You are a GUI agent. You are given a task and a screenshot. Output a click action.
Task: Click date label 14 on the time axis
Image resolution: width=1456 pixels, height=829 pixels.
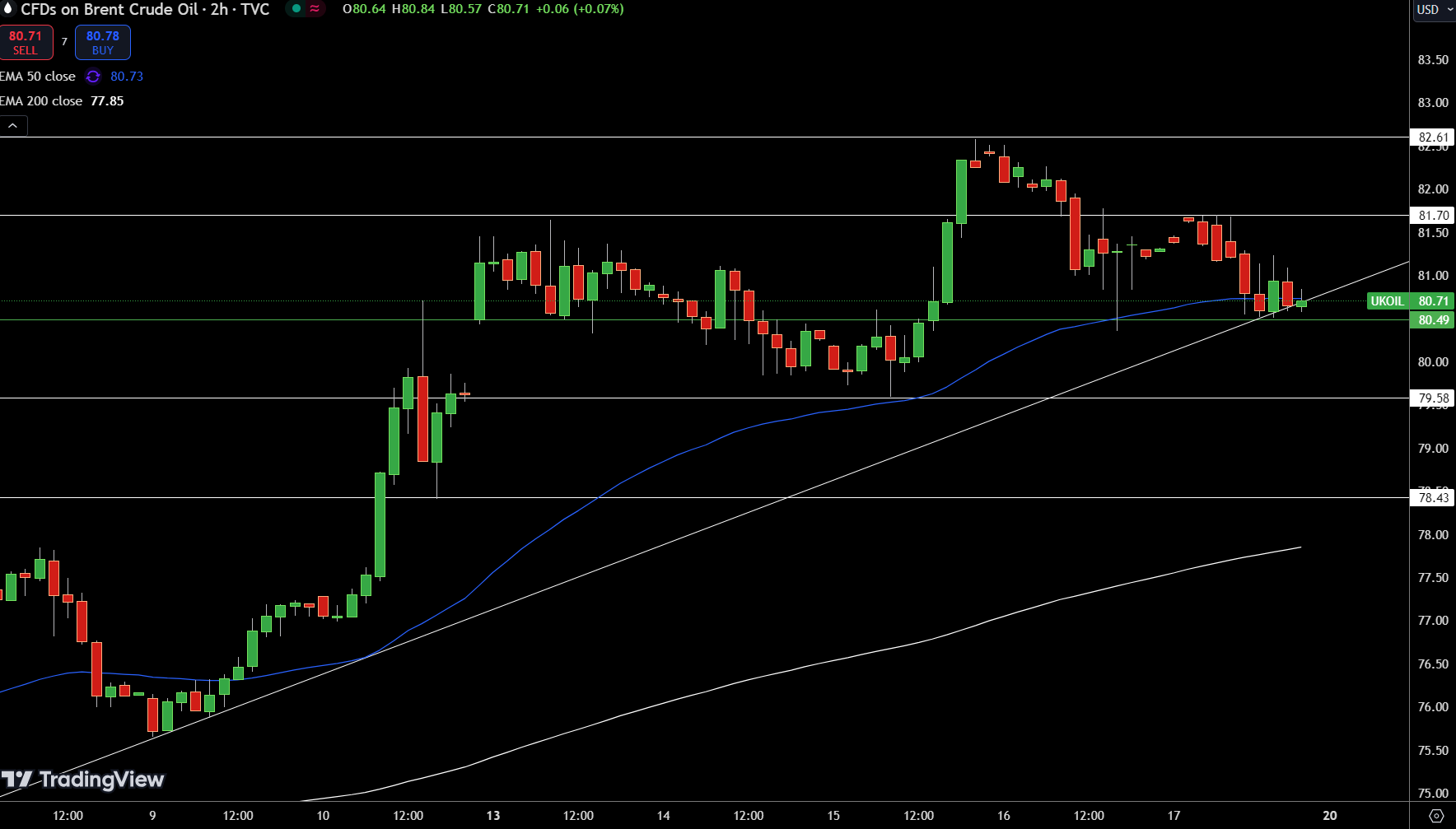(663, 816)
